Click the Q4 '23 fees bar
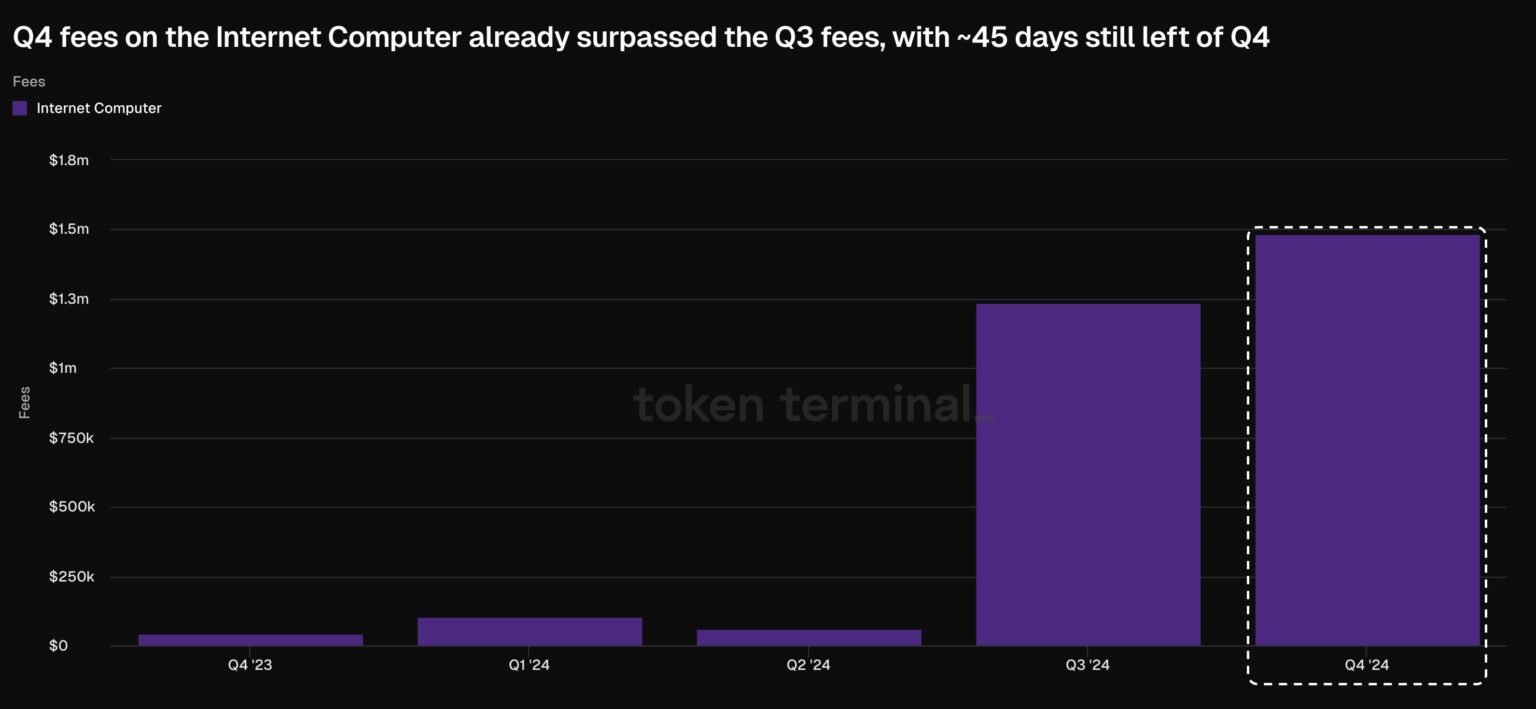 (x=250, y=640)
